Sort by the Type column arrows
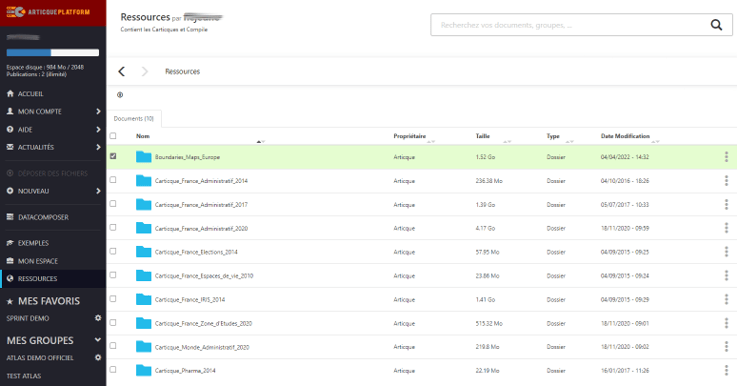 pyautogui.click(x=570, y=142)
